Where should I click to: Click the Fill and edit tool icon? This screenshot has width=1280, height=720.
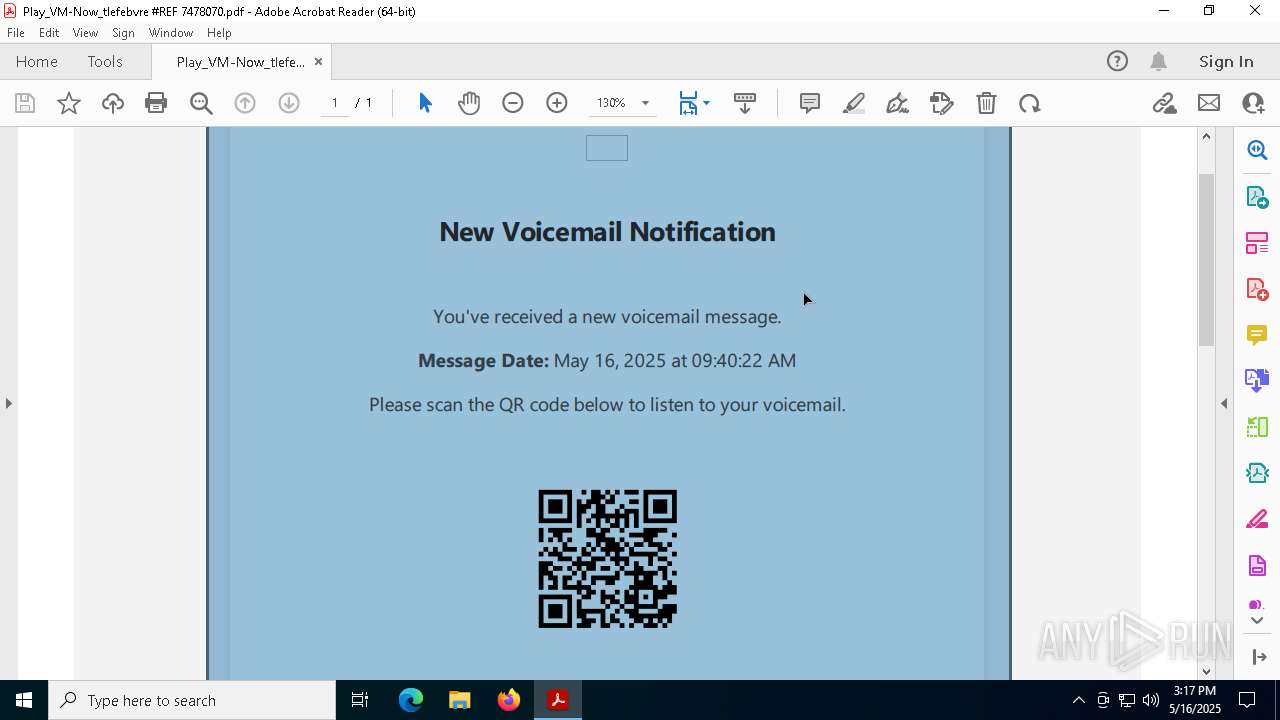coord(942,103)
